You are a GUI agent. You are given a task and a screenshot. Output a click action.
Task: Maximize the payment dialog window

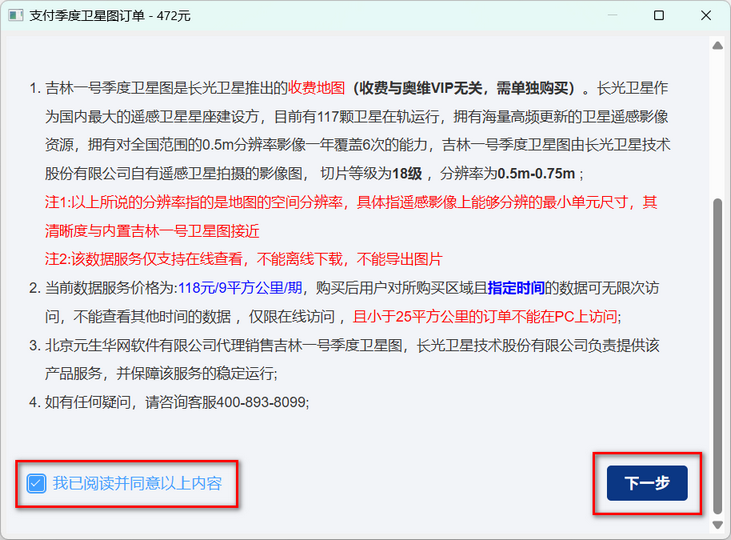(659, 15)
